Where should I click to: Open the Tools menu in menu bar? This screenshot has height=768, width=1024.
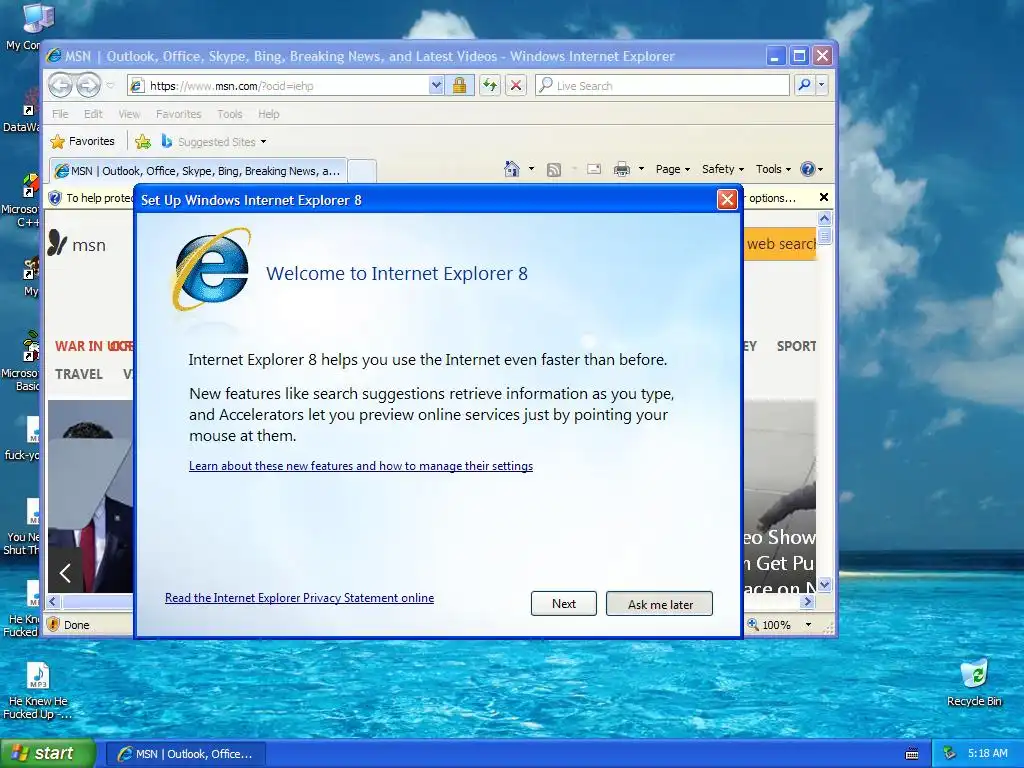point(230,114)
